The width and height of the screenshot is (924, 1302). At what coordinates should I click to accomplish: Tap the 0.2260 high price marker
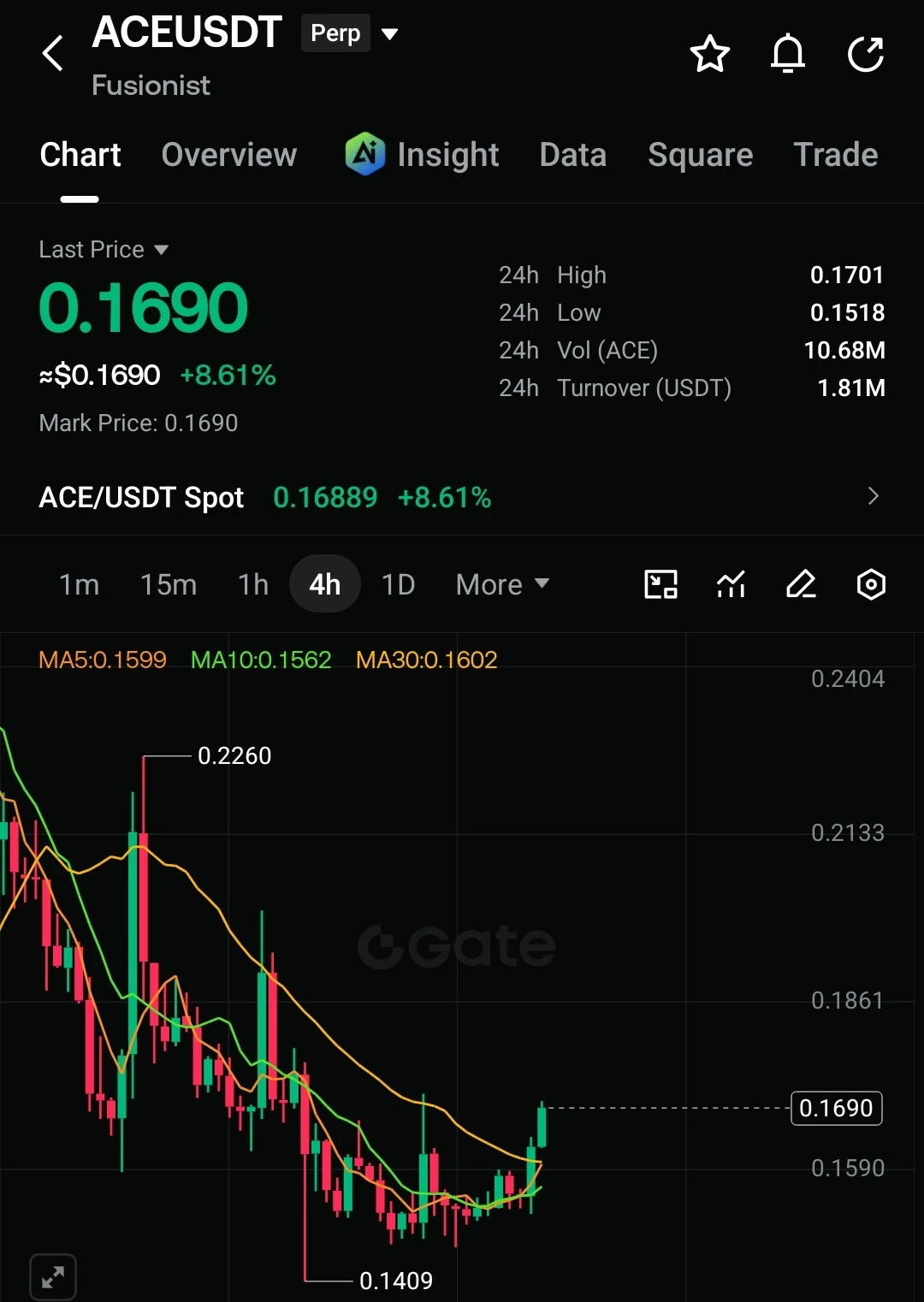(234, 755)
